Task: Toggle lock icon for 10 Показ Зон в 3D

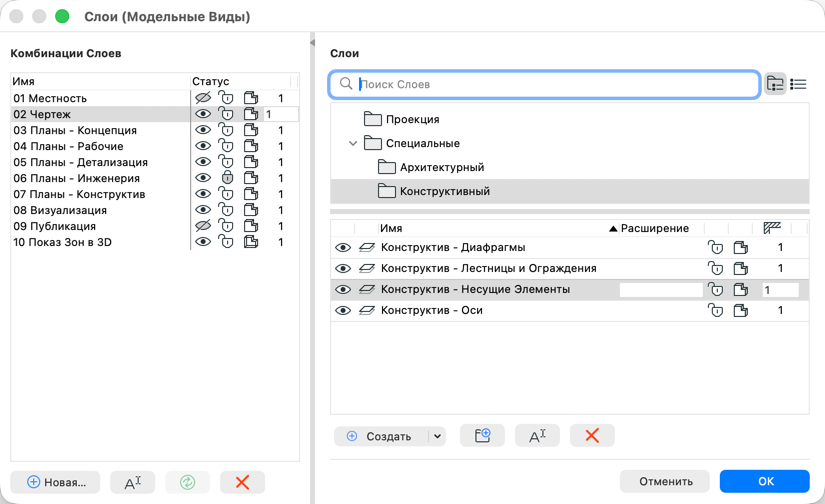Action: (x=226, y=242)
